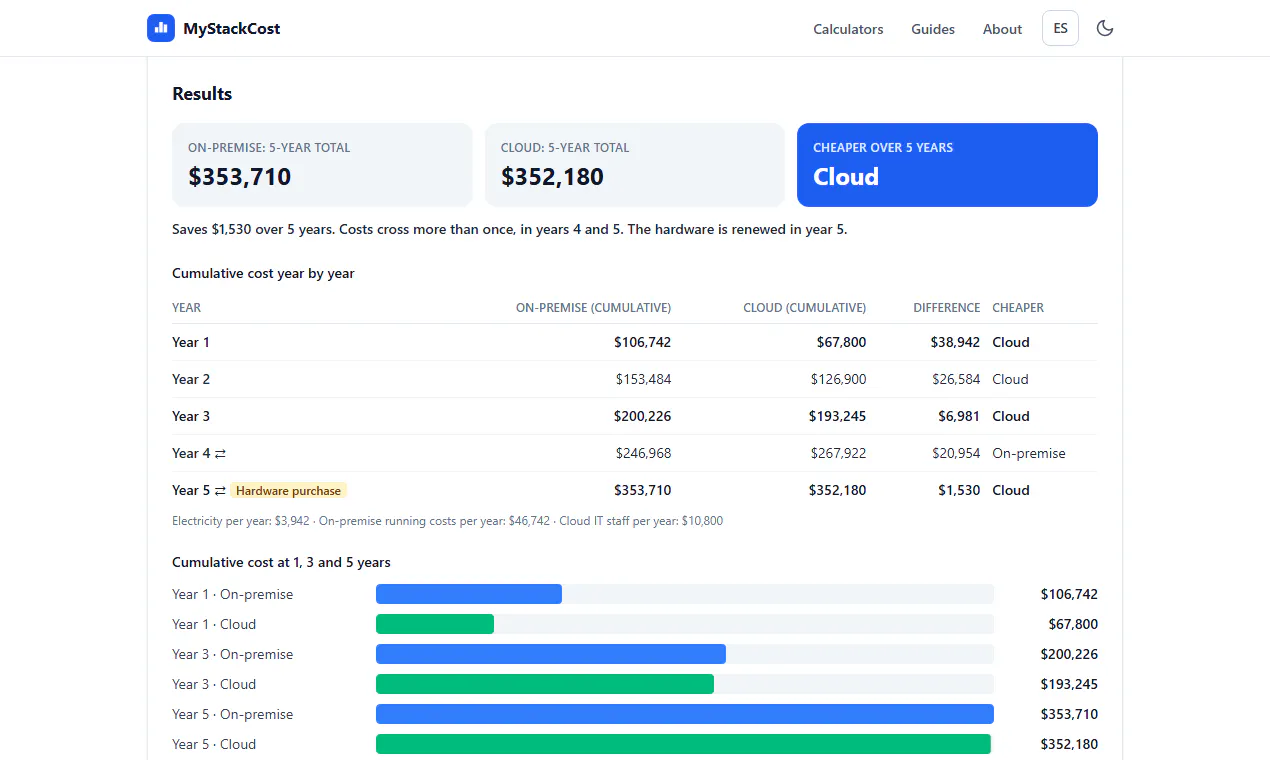Click the On-premise cheaper cell in the Year 4 row

tap(1029, 453)
